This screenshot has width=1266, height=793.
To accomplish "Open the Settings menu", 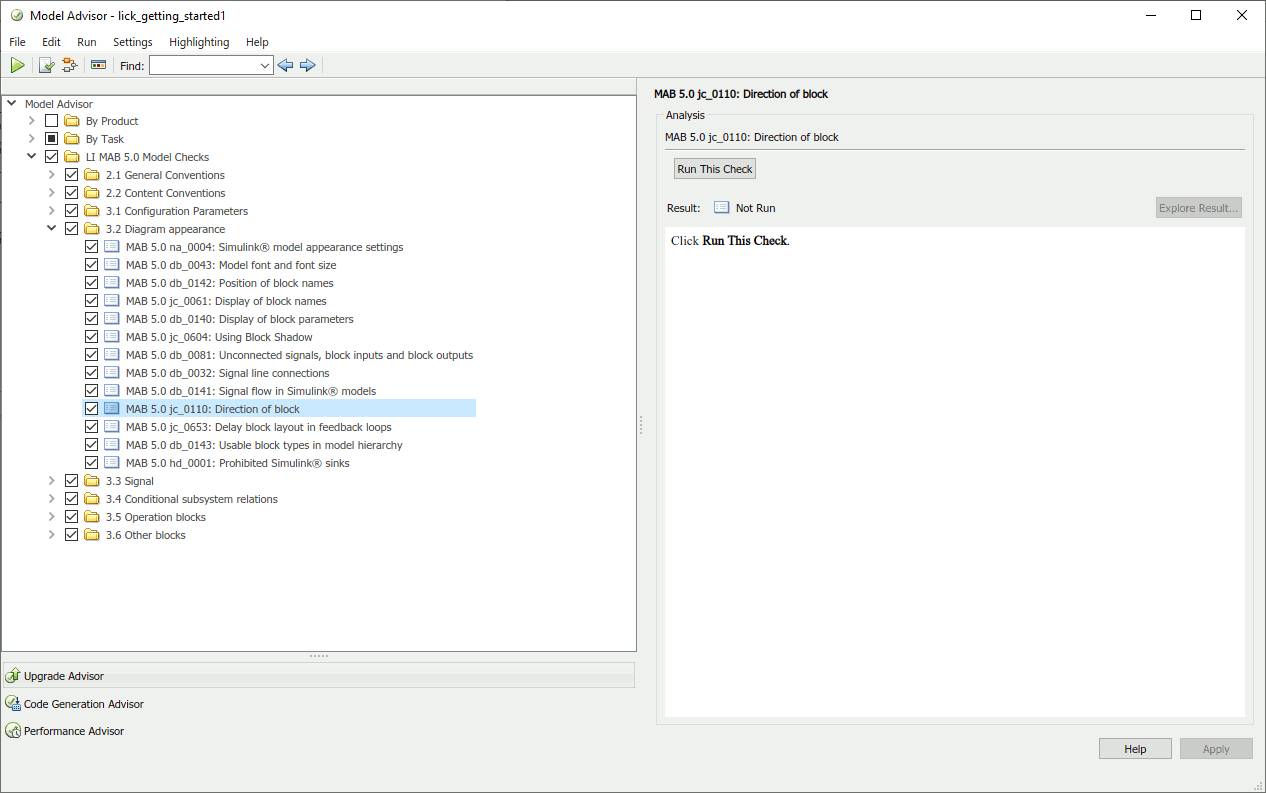I will [x=133, y=42].
